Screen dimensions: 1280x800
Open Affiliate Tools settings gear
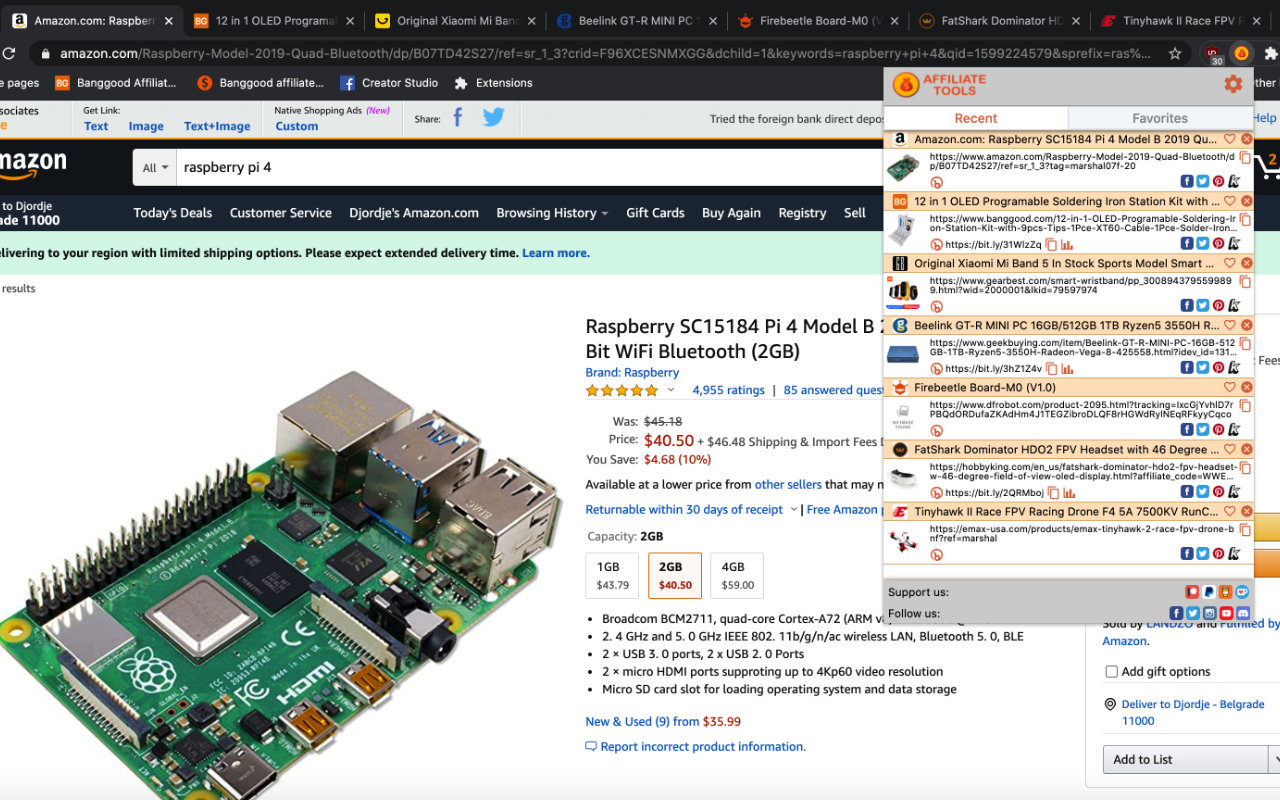1233,85
